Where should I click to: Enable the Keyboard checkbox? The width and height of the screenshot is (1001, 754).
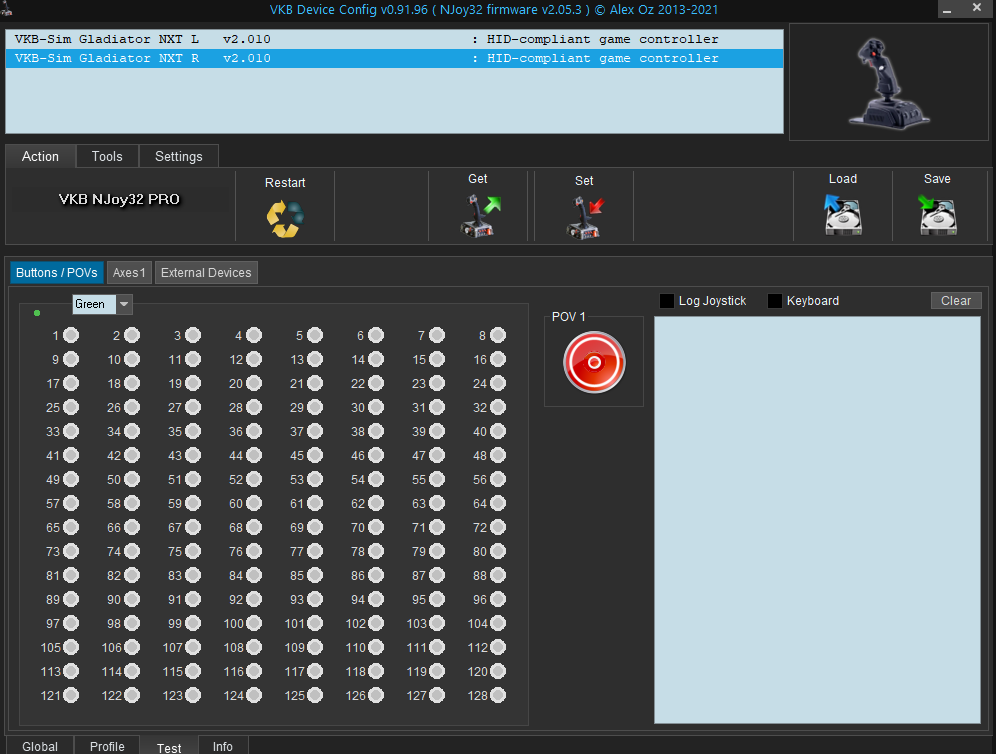(x=774, y=301)
